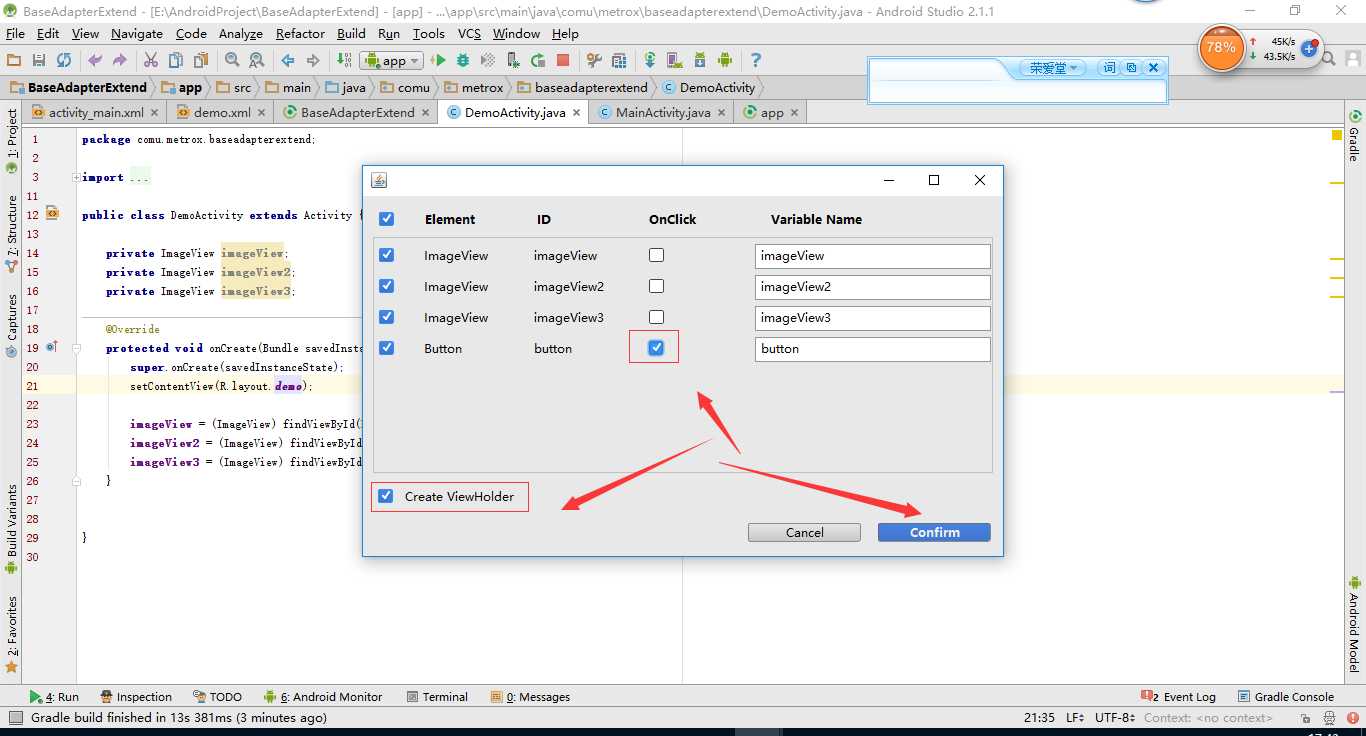Open the Navigate menu
Image resolution: width=1366 pixels, height=736 pixels.
click(137, 33)
